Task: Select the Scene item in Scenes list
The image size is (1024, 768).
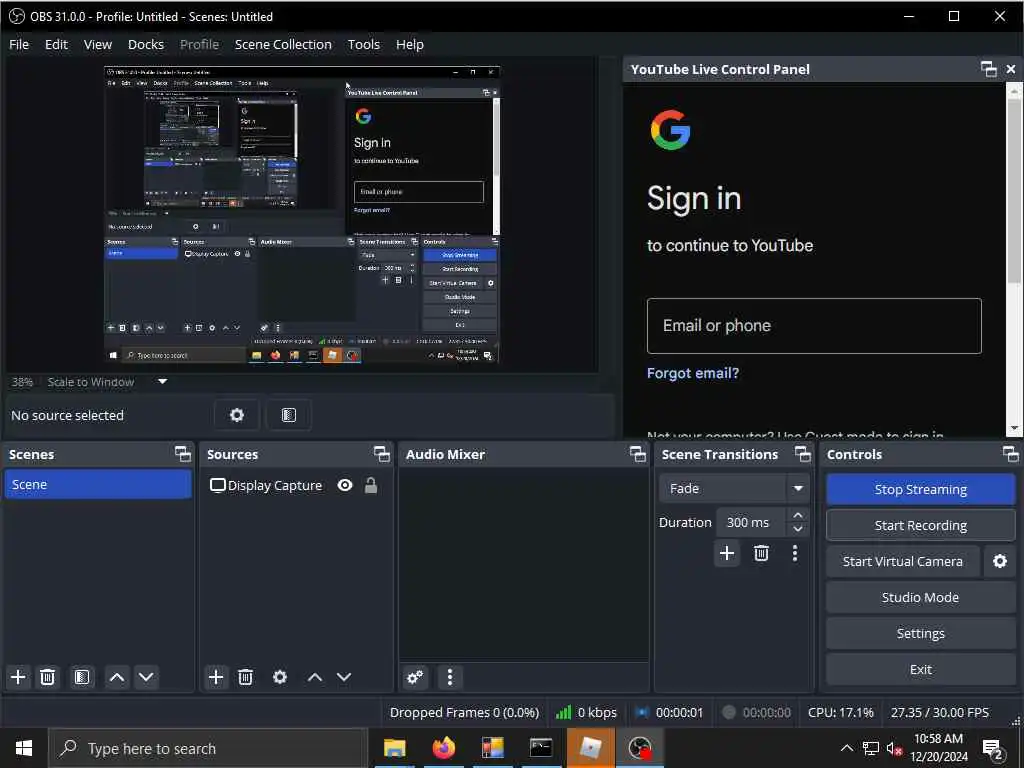Action: (x=98, y=485)
